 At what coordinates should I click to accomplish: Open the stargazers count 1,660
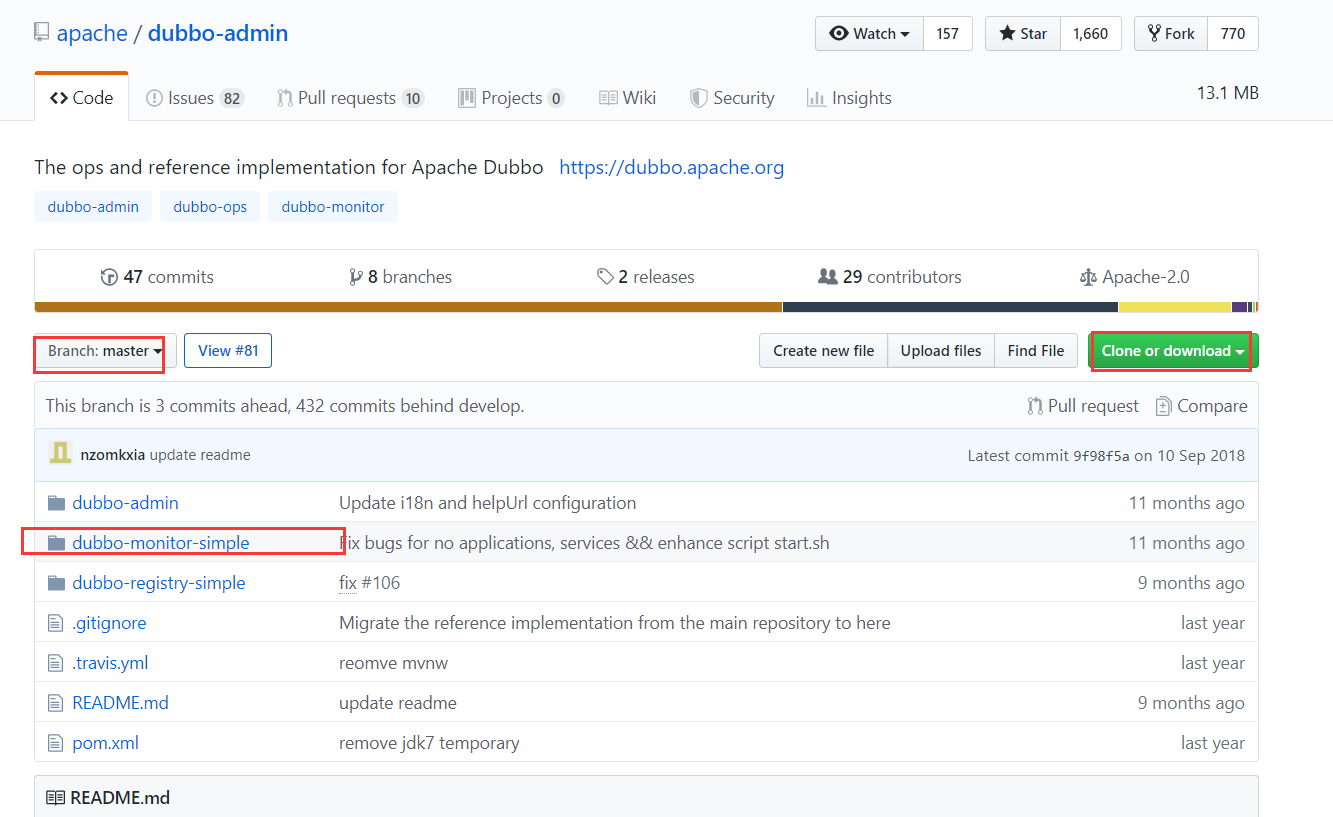[1090, 33]
